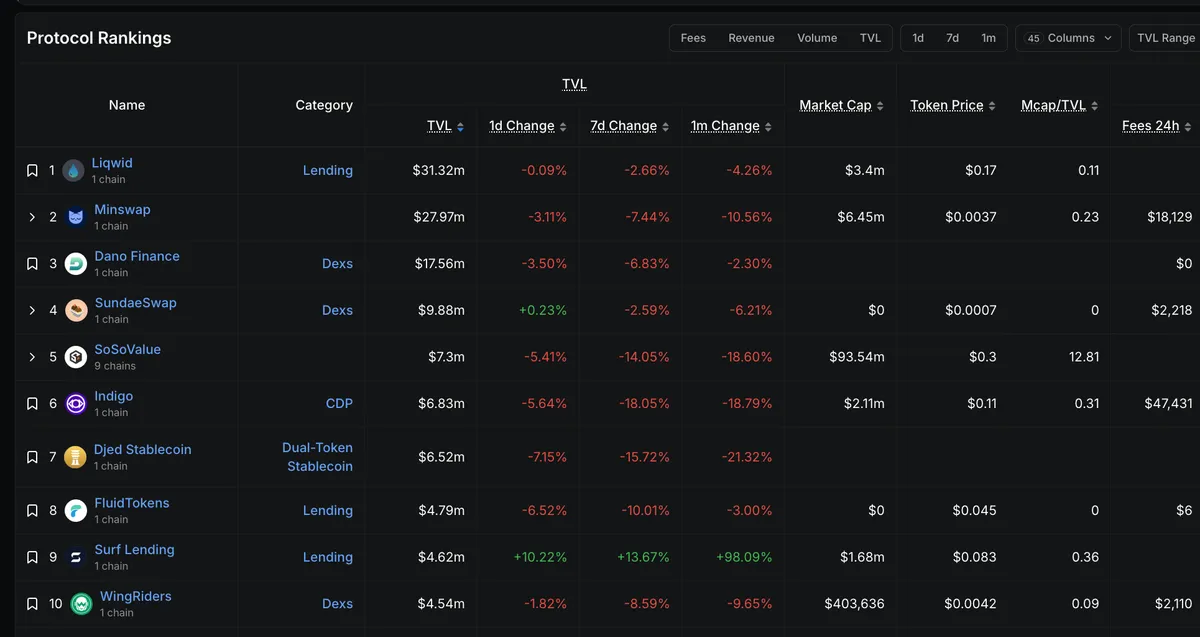
Task: Open the Indigo protocol link
Action: (114, 396)
